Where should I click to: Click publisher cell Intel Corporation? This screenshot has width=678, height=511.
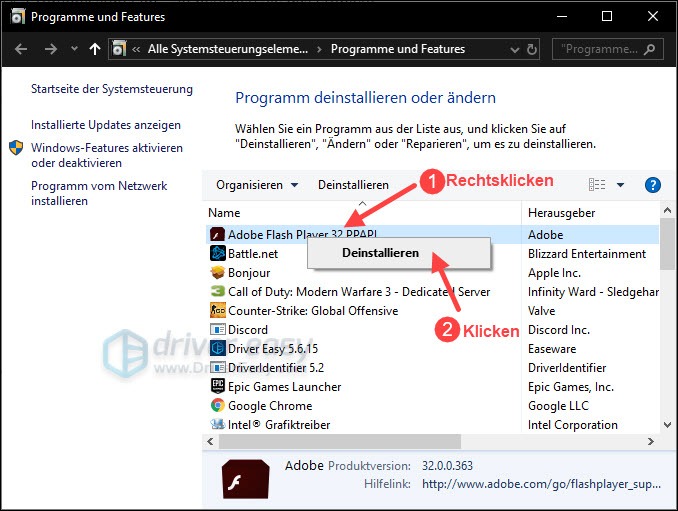tap(572, 425)
